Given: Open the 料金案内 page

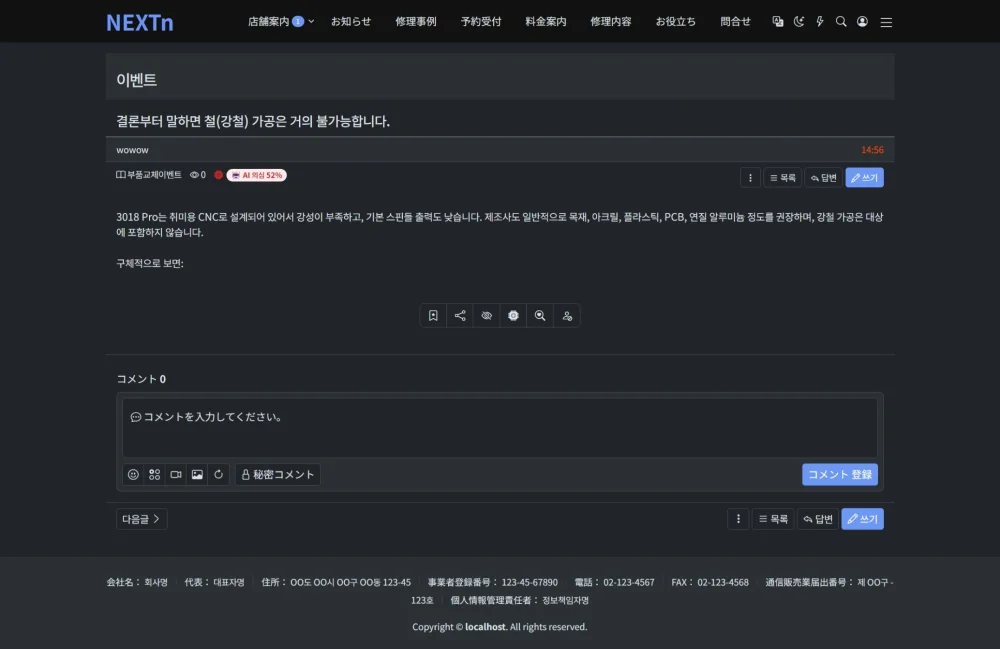Looking at the screenshot, I should pos(546,22).
